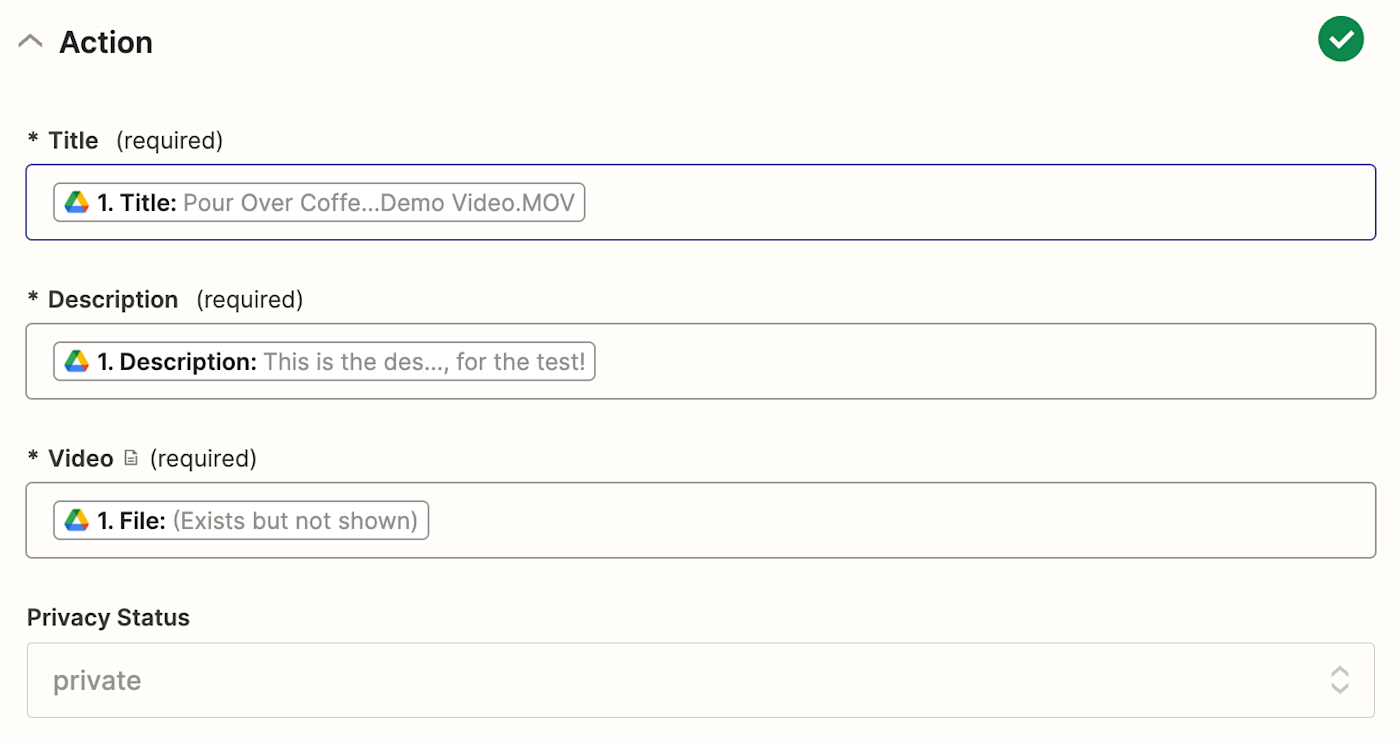Click the Google Drive icon in File pill
The width and height of the screenshot is (1400, 742).
pyautogui.click(x=77, y=520)
